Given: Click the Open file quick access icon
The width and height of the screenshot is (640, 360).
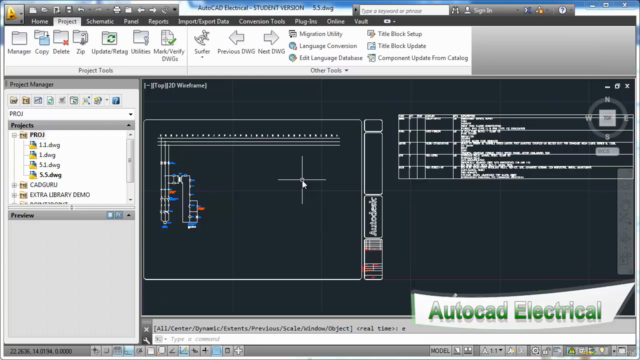Looking at the screenshot, I should pos(44,10).
